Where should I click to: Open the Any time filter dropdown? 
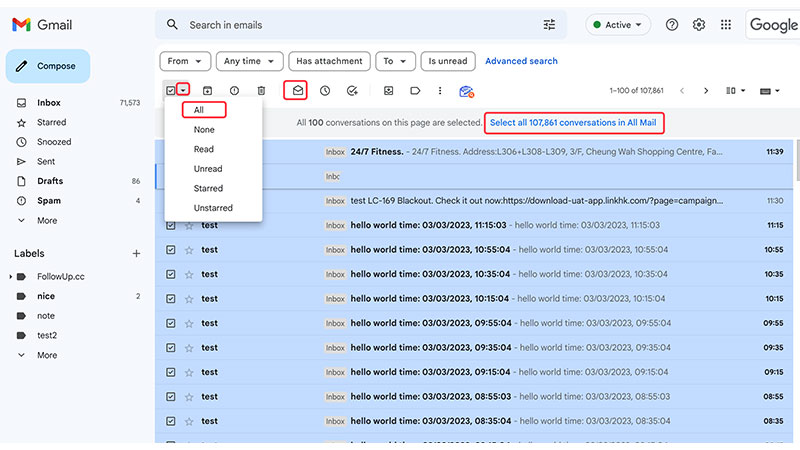[x=249, y=61]
